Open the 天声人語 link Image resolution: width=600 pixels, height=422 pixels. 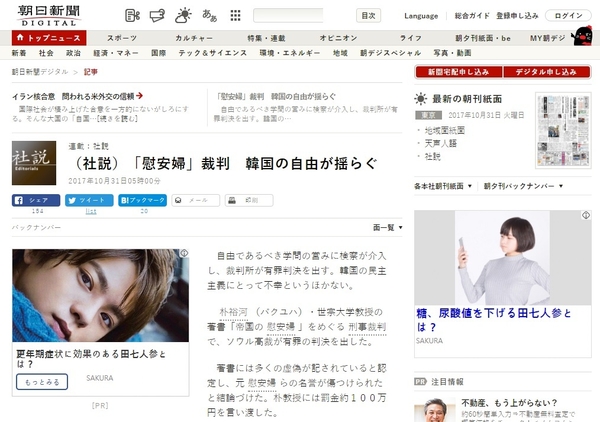[x=441, y=143]
